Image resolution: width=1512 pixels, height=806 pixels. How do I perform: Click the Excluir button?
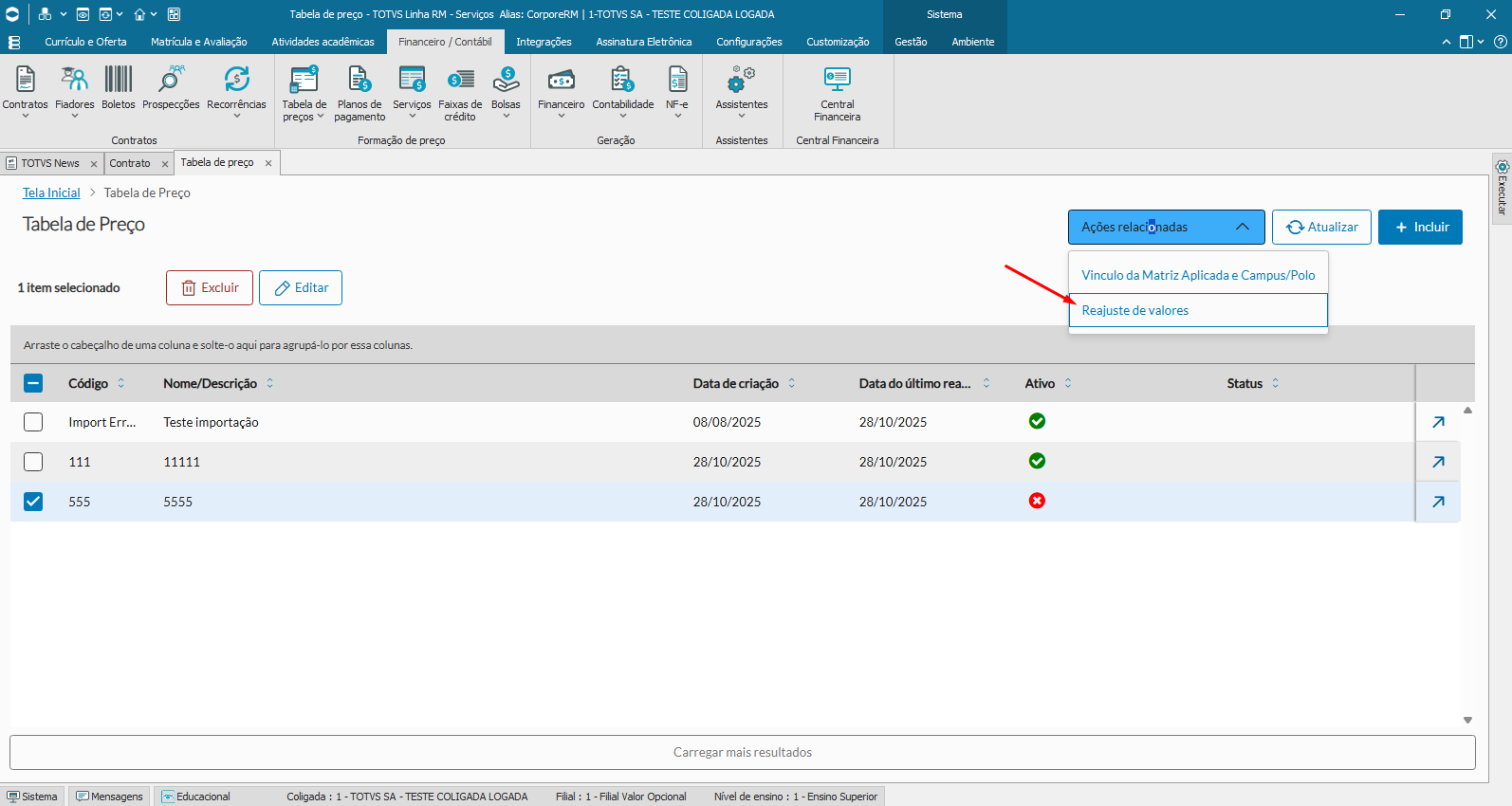(210, 287)
